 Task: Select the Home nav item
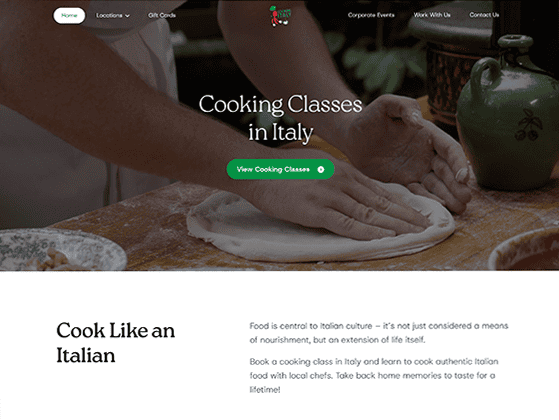tap(69, 15)
